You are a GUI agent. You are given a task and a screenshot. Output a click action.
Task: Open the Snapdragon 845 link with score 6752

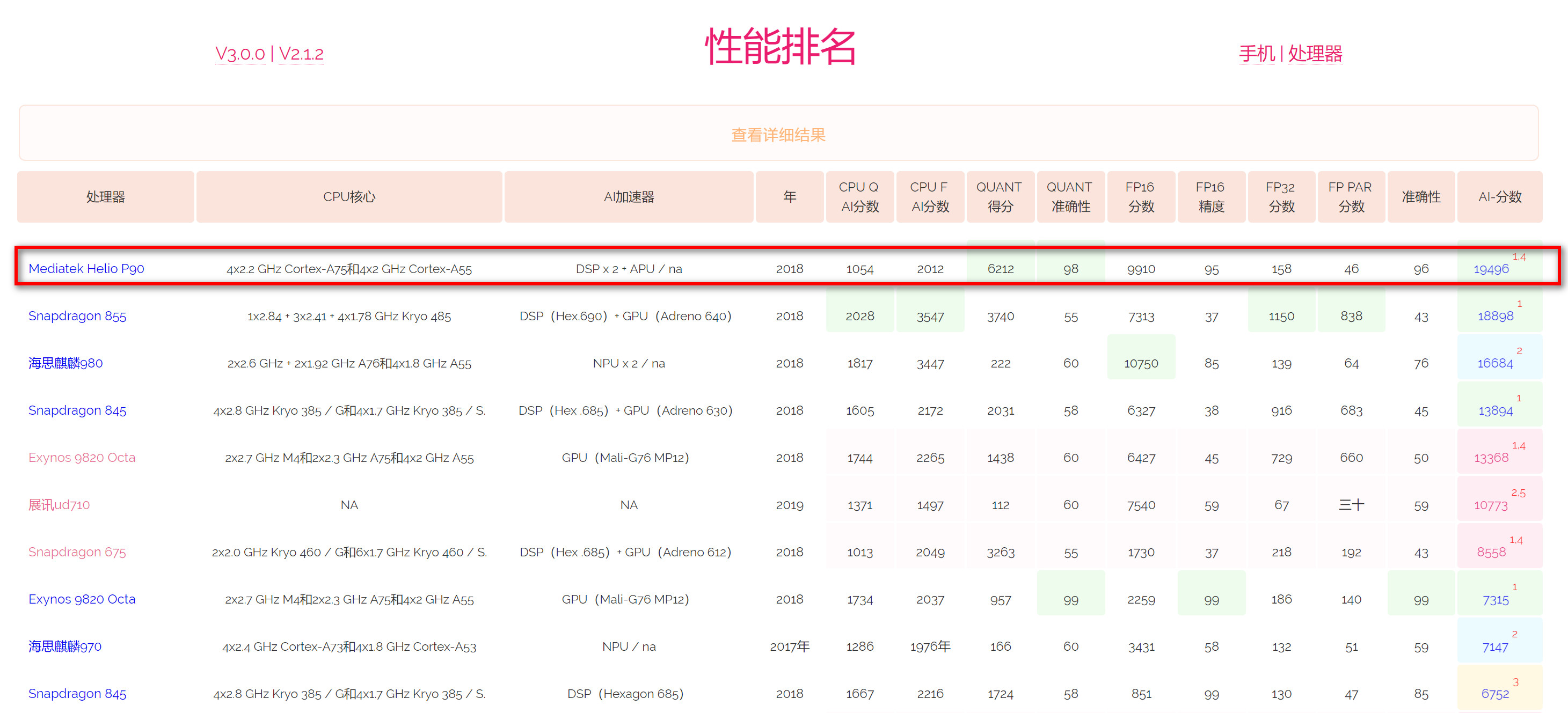pyautogui.click(x=77, y=694)
